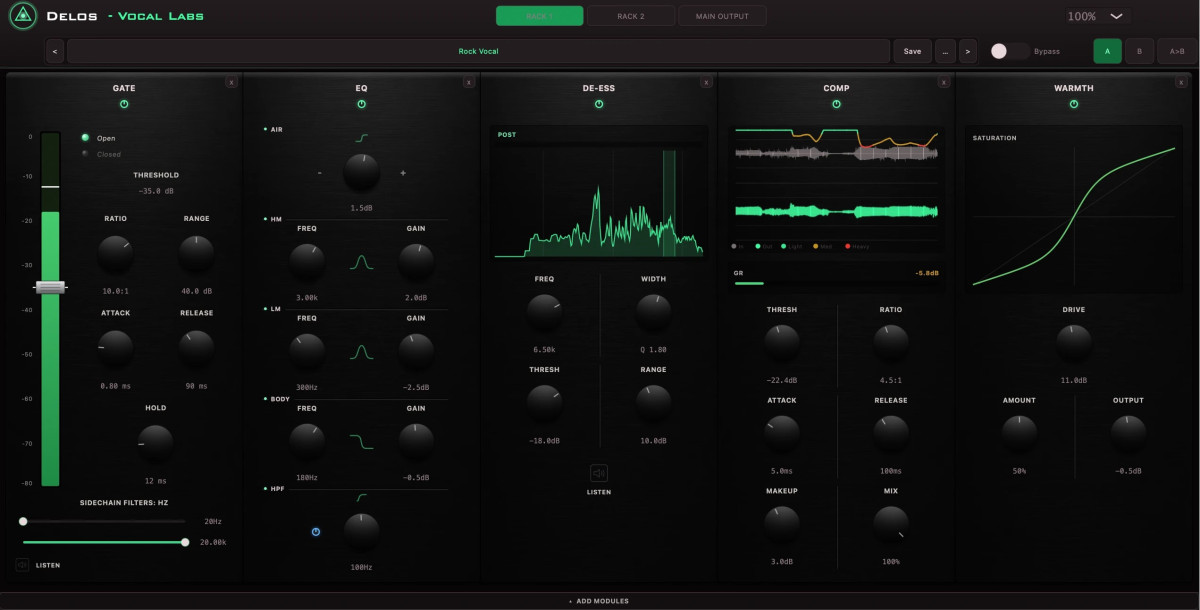Click the BODY low shelf shape icon

361,441
